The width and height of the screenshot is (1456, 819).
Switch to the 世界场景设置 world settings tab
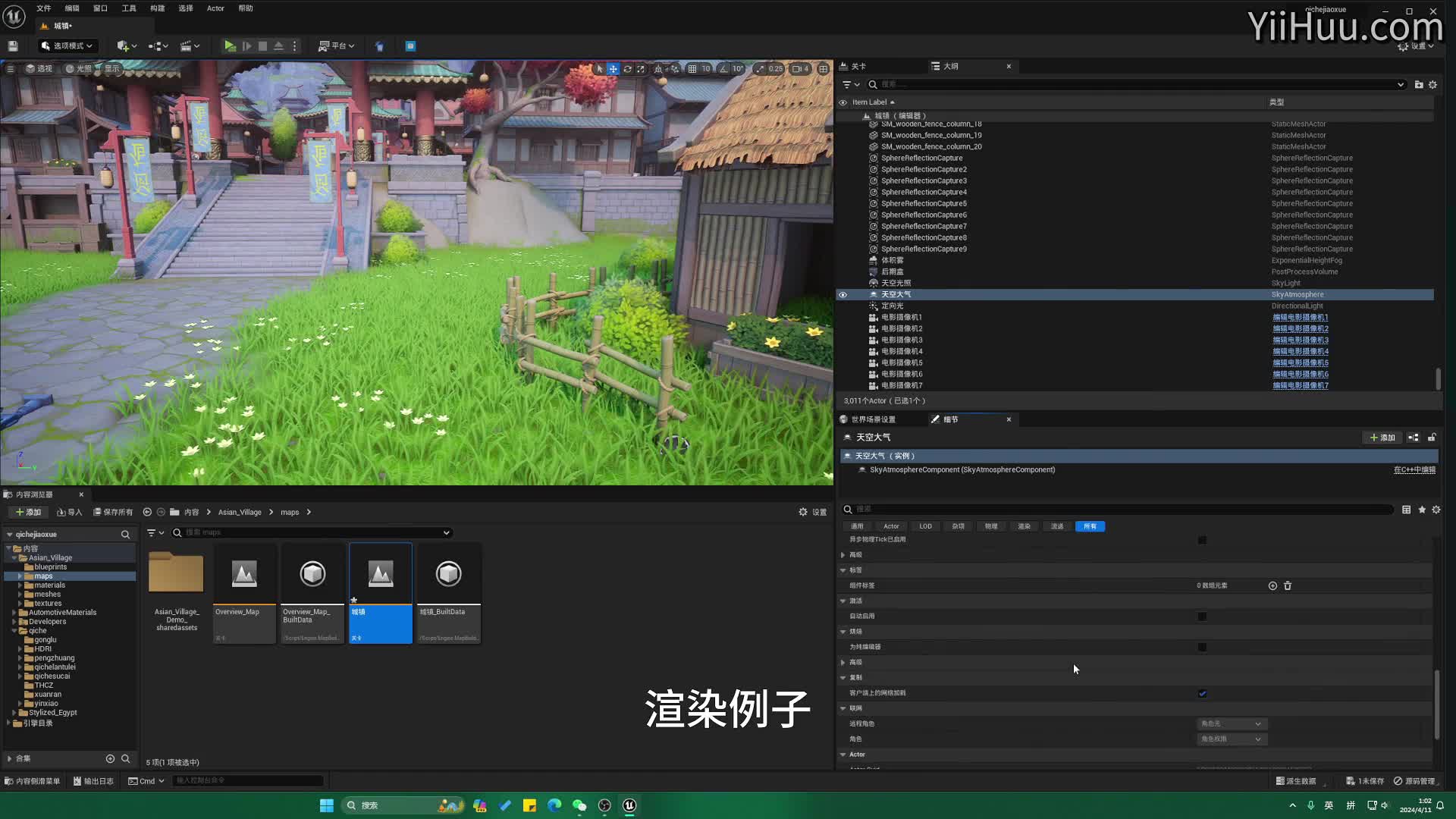(873, 419)
